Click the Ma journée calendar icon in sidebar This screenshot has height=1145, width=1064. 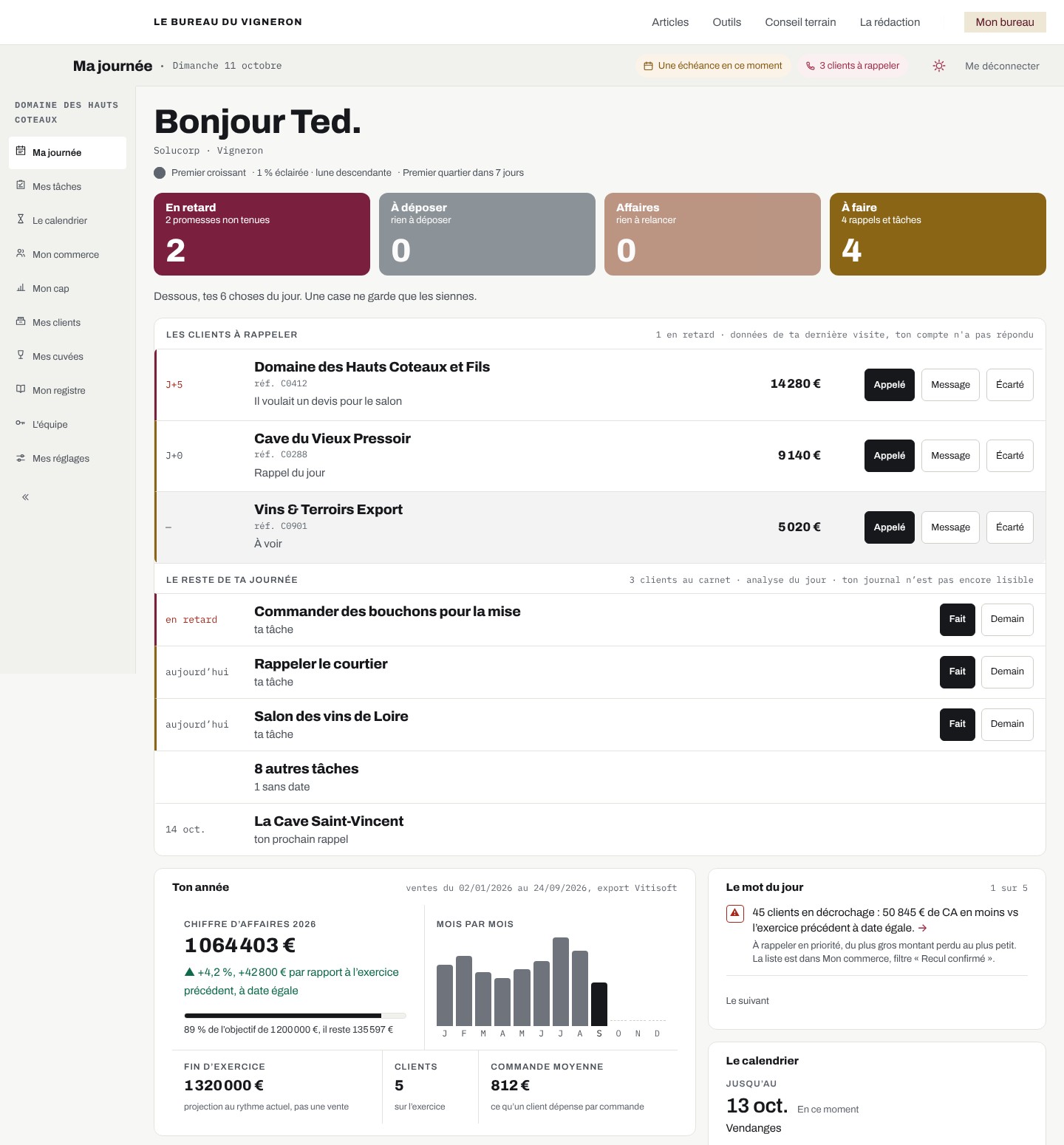[21, 151]
